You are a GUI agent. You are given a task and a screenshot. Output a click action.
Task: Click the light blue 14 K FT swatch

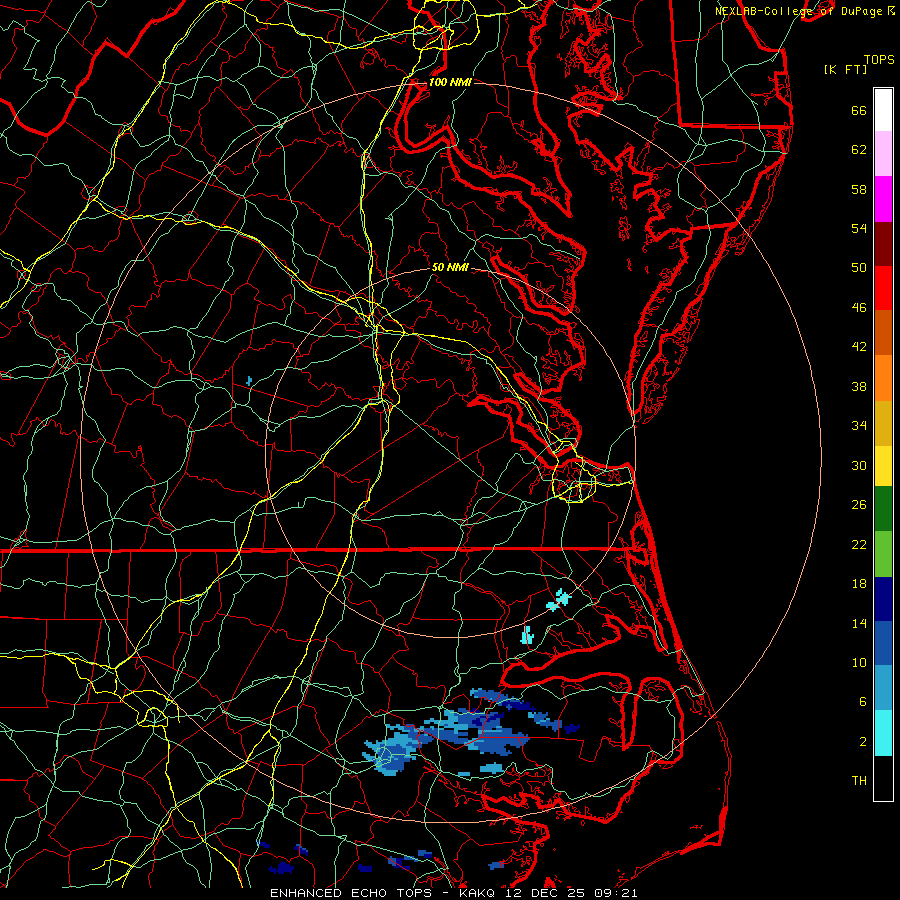point(883,688)
